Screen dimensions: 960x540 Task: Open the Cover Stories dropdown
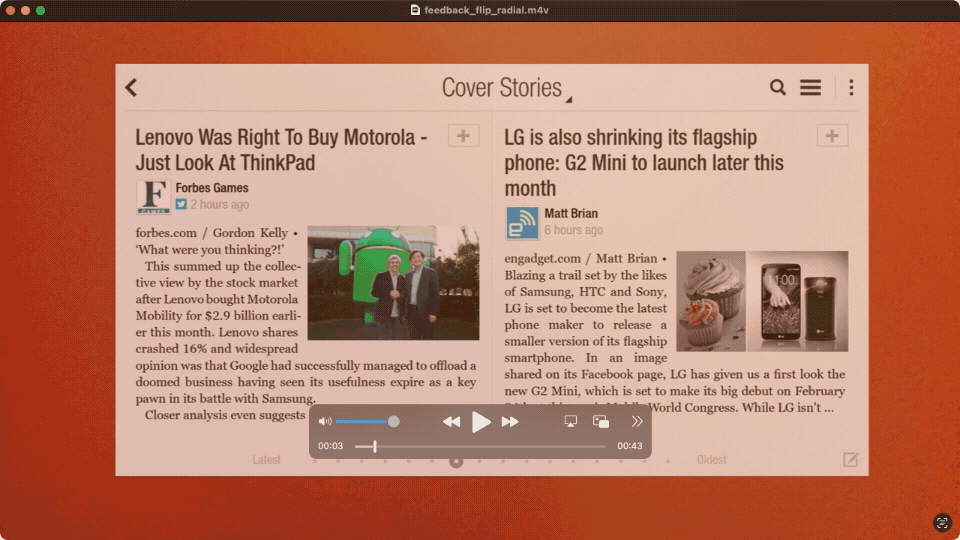pyautogui.click(x=506, y=88)
